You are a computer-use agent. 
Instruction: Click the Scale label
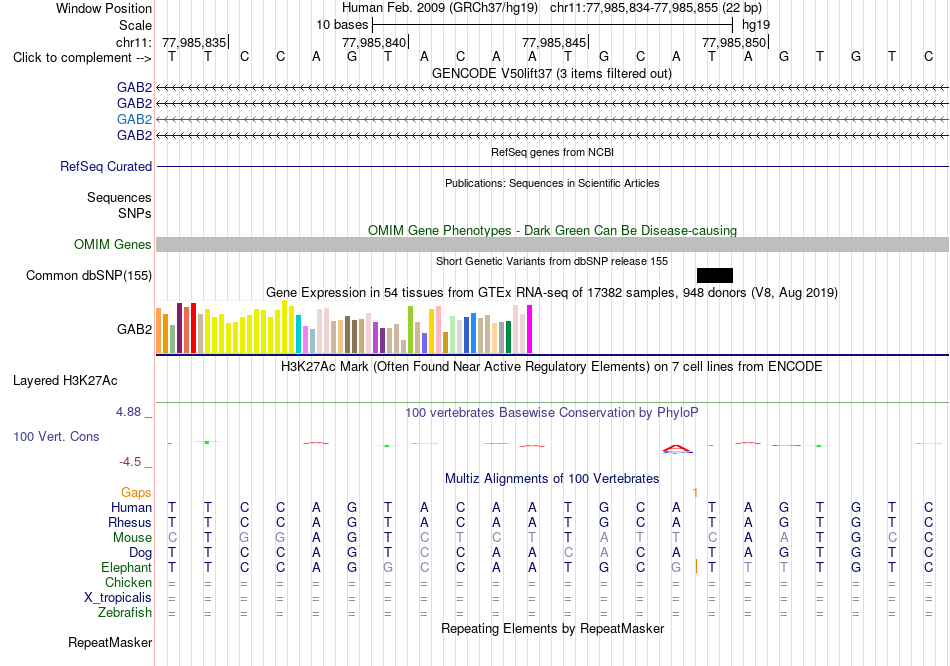tap(135, 25)
